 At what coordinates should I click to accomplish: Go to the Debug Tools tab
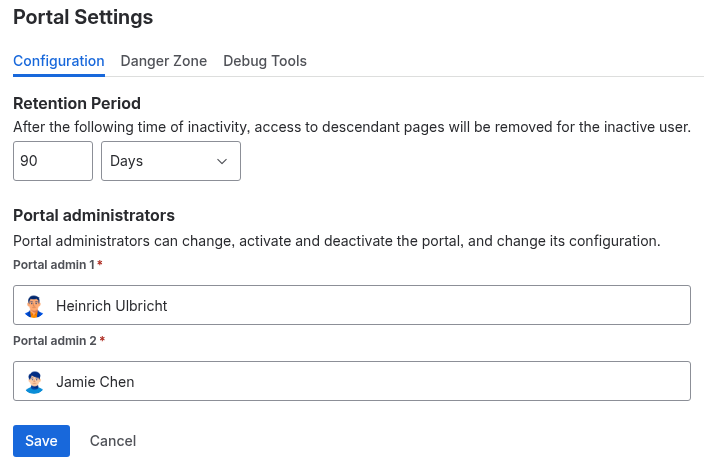pos(265,61)
